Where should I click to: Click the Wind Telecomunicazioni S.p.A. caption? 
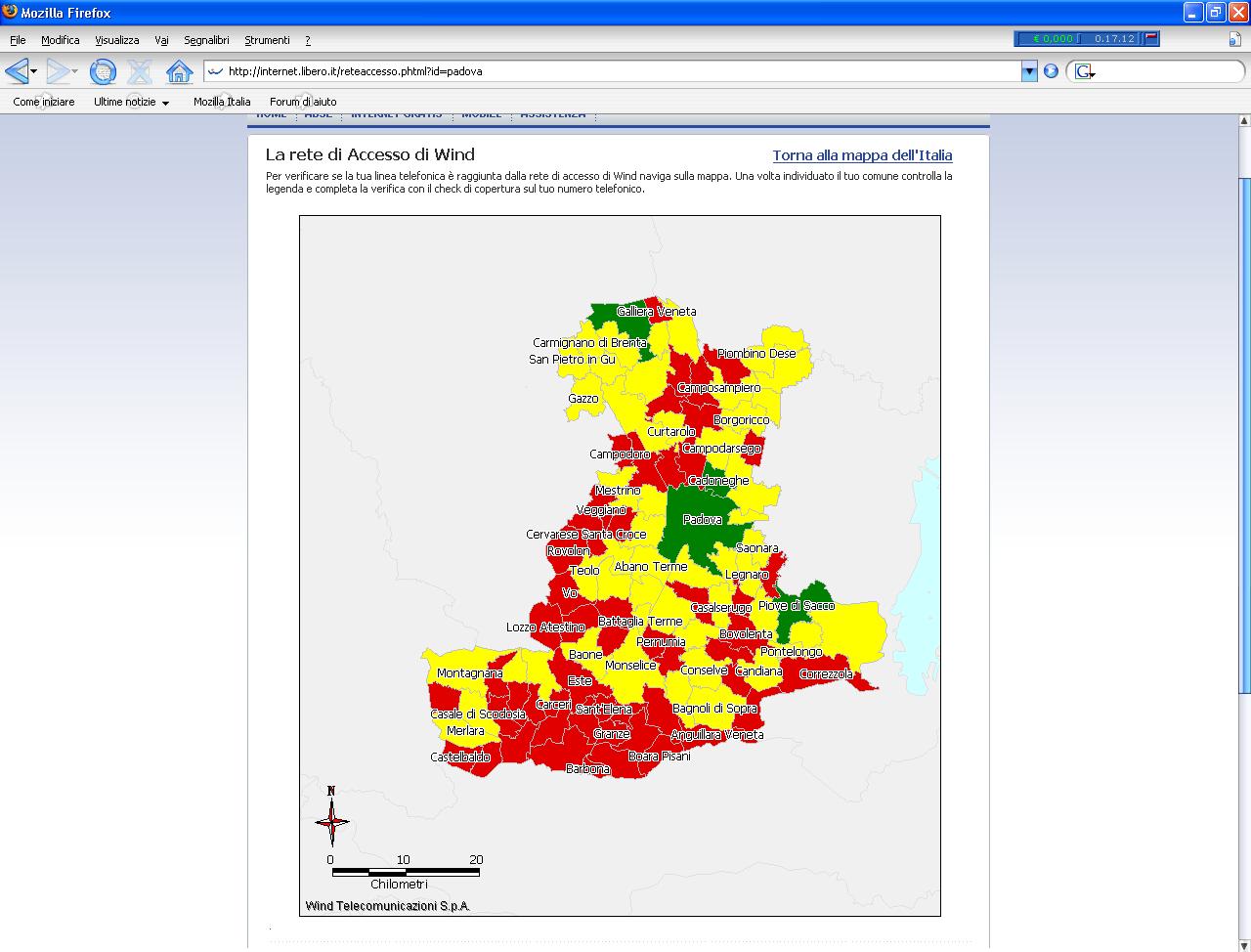click(x=387, y=906)
